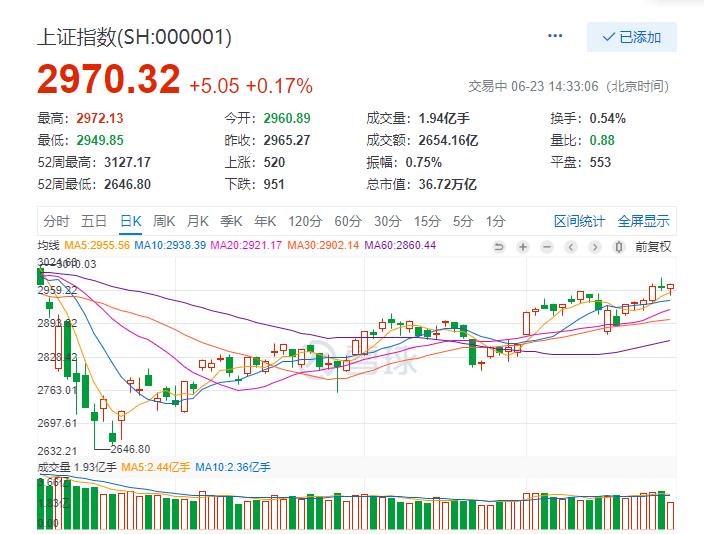
Task: Click the 2646.80 low marker on chart
Action: 130,449
